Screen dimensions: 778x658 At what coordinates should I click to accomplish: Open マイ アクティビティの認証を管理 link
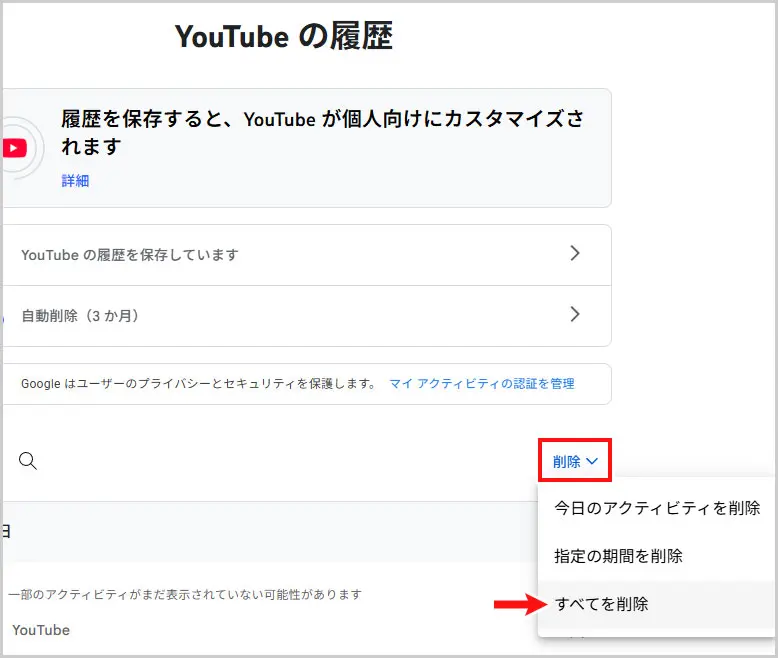482,384
